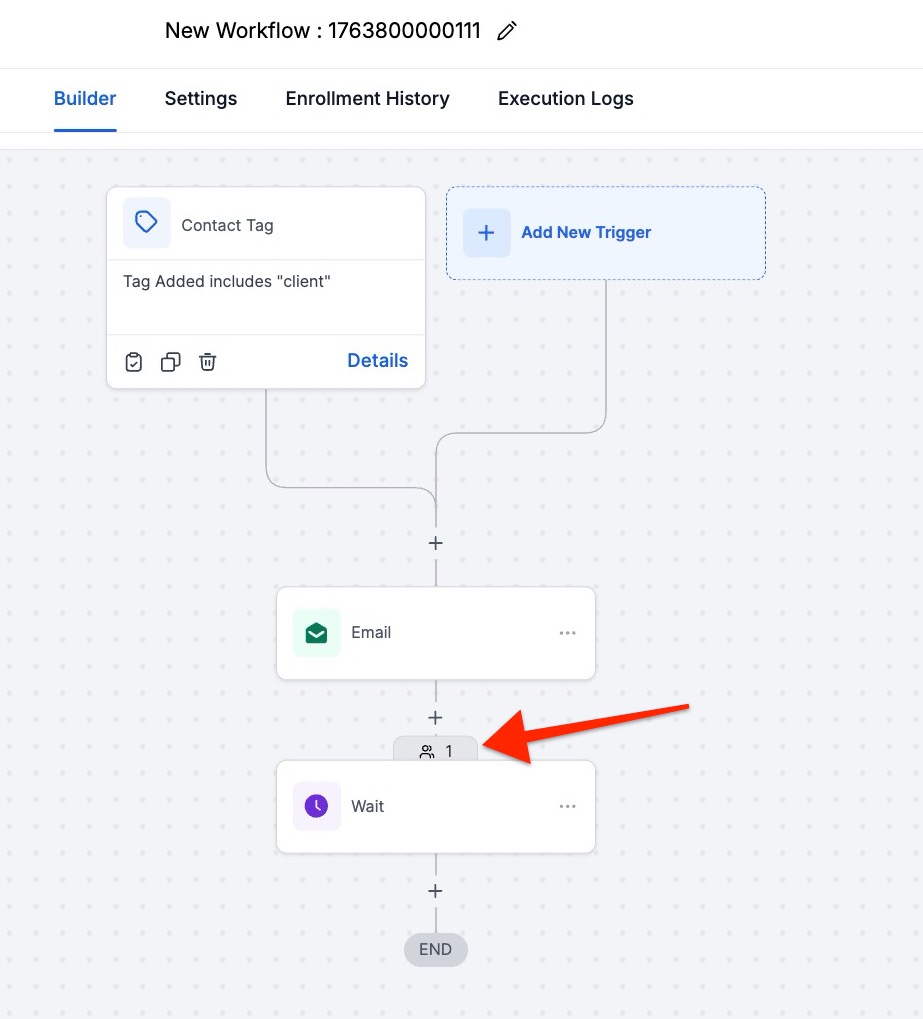Duplicate the Contact Tag trigger using copy icon
The height and width of the screenshot is (1019, 923).
[x=171, y=362]
